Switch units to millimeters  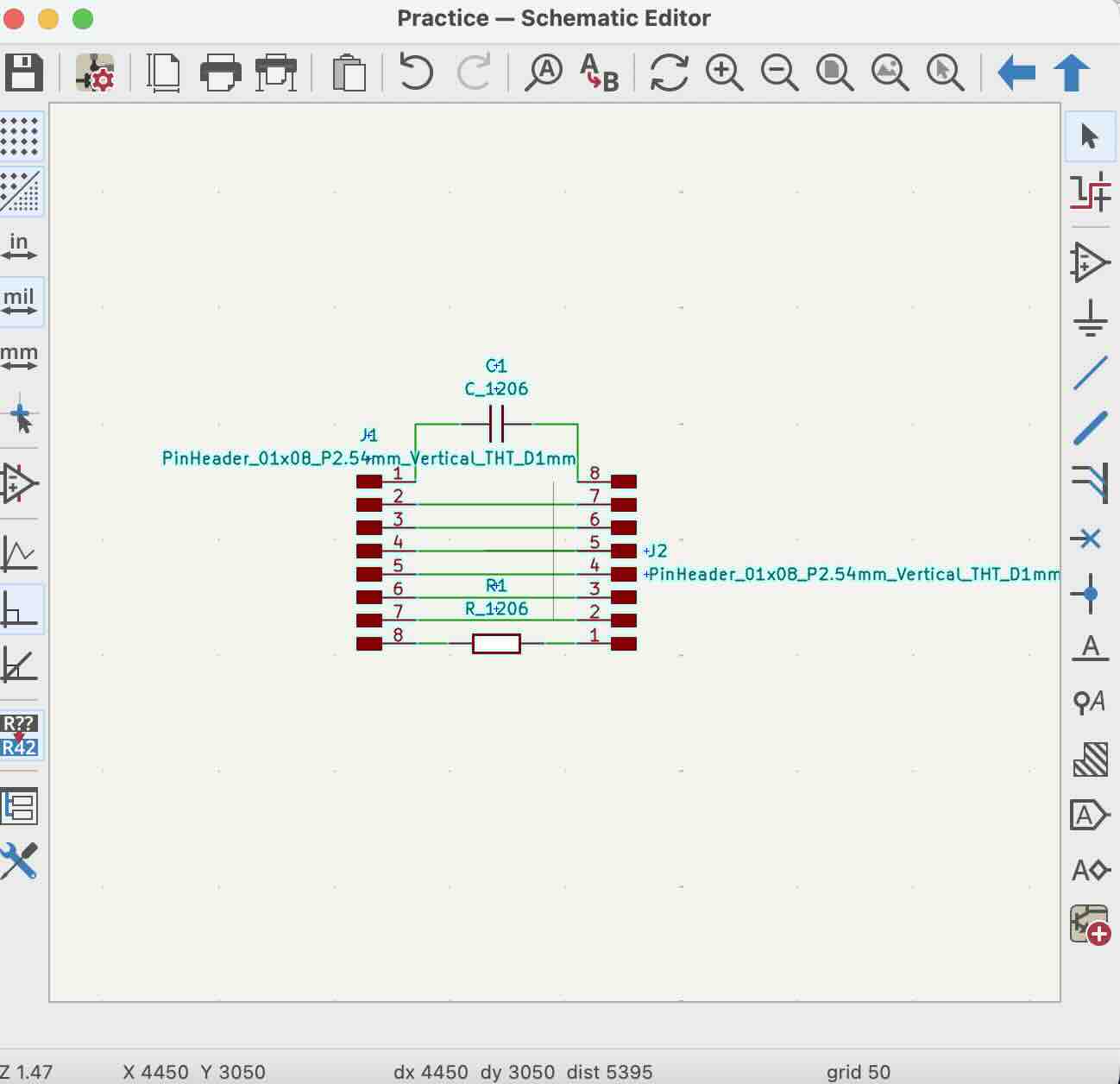(x=19, y=356)
